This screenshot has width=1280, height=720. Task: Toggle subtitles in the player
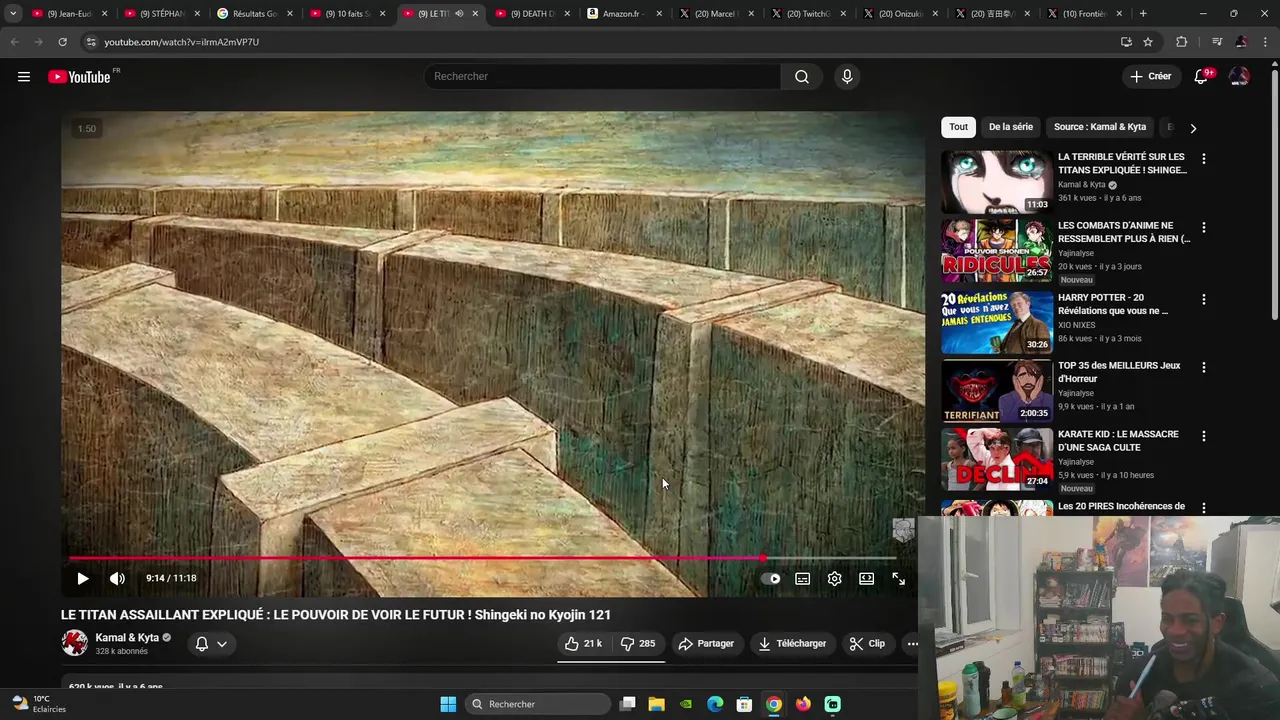tap(802, 578)
